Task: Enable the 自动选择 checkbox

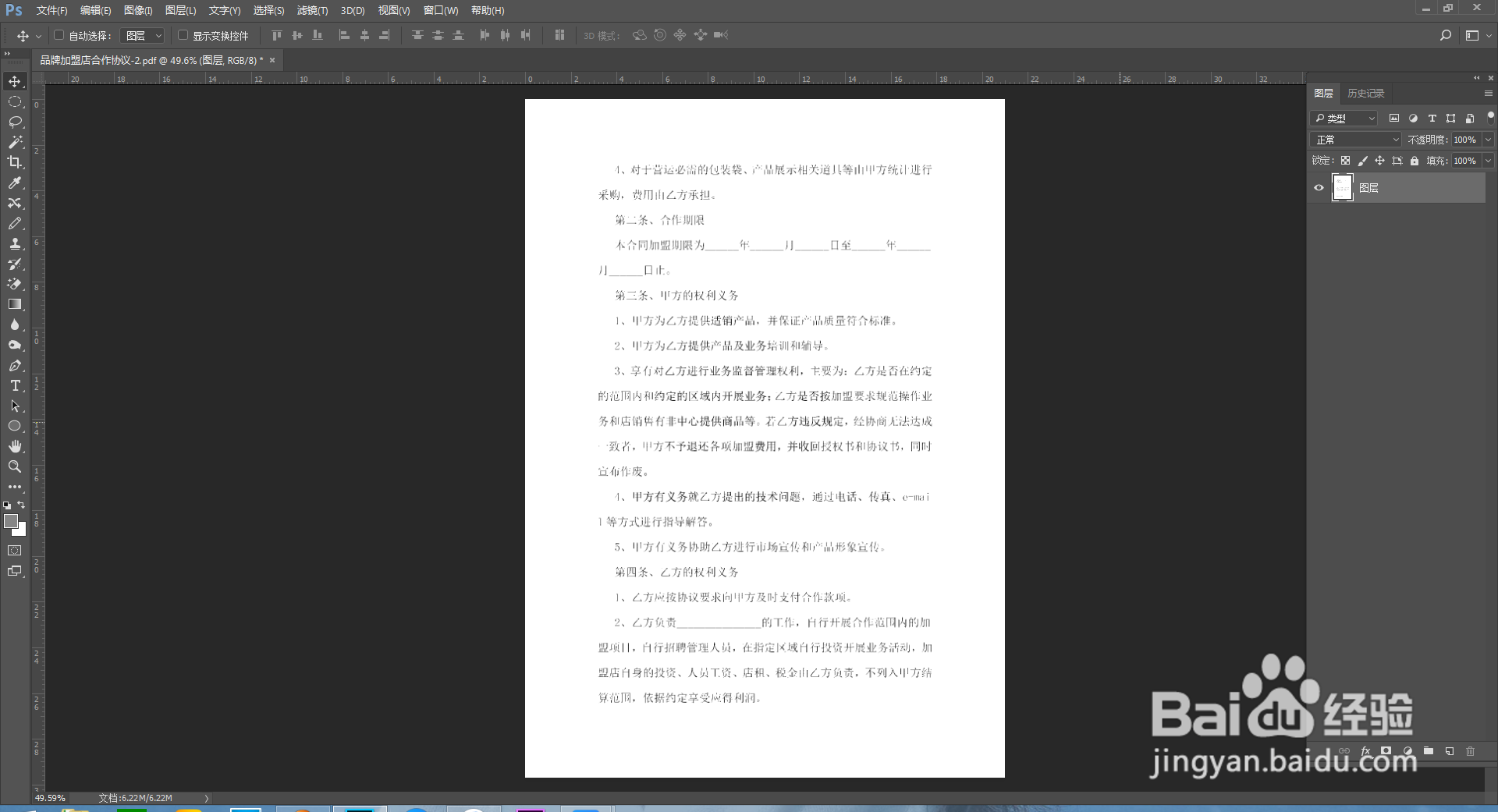Action: pyautogui.click(x=59, y=35)
